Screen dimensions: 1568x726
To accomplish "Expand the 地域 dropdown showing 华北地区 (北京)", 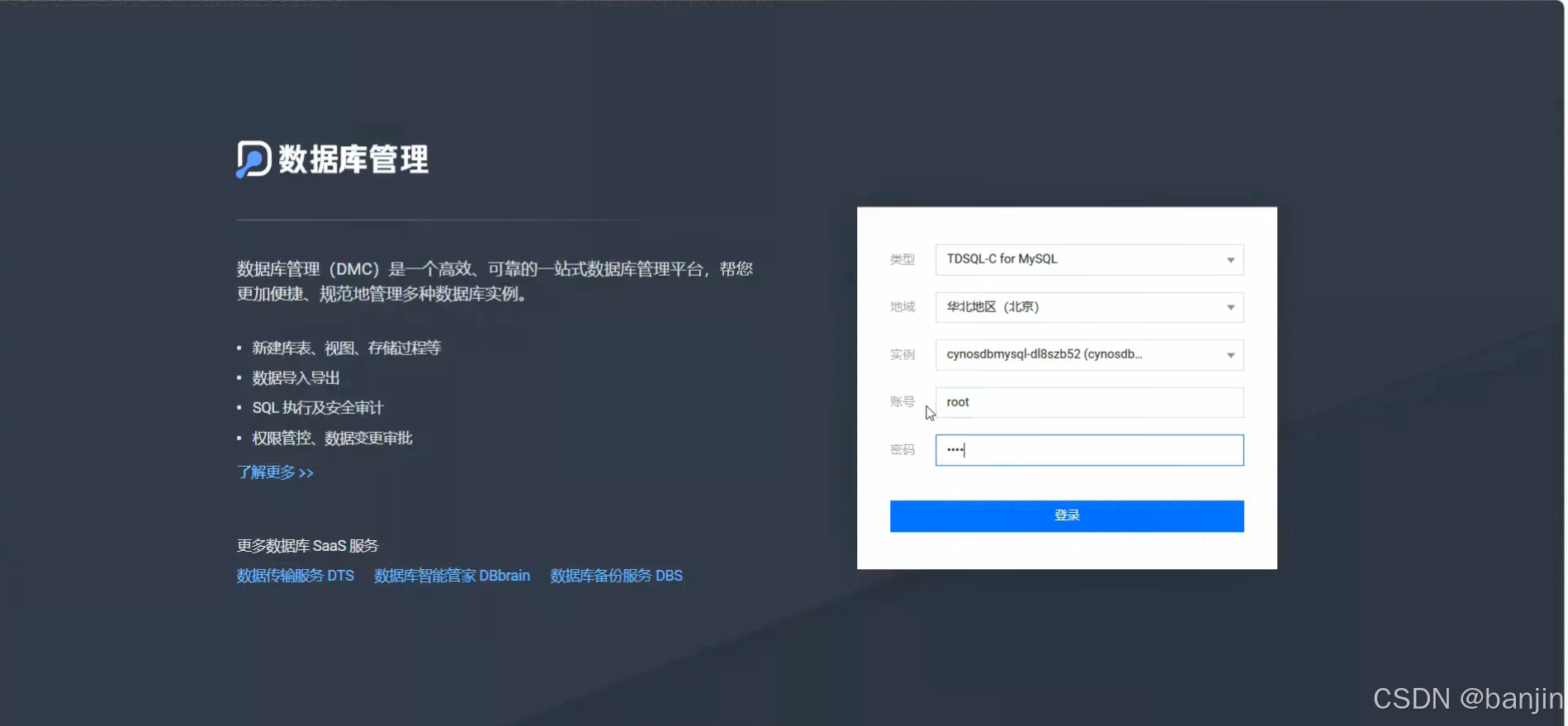I will coord(1089,307).
